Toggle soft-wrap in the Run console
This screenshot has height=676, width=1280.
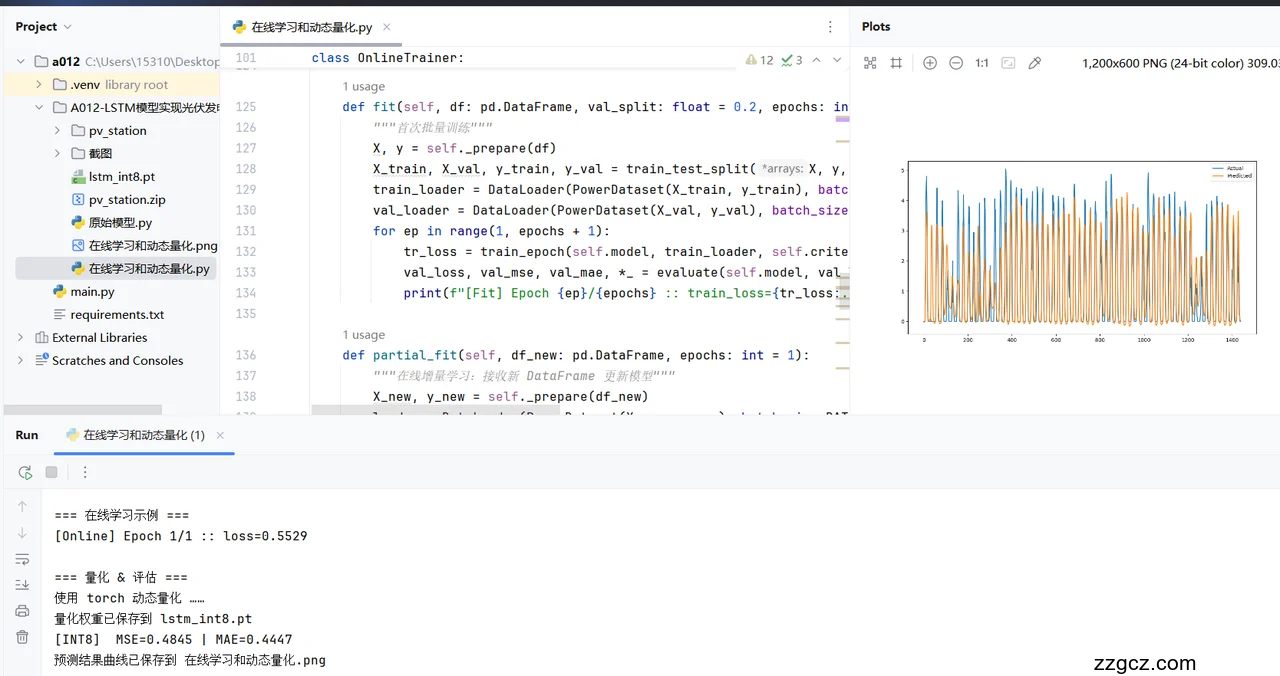pyautogui.click(x=22, y=559)
